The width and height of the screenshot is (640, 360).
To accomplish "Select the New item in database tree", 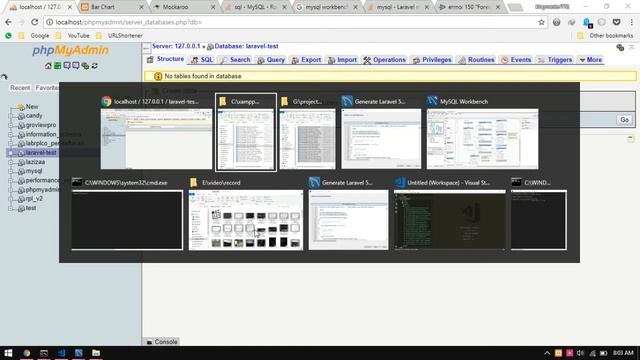I will pos(31,107).
